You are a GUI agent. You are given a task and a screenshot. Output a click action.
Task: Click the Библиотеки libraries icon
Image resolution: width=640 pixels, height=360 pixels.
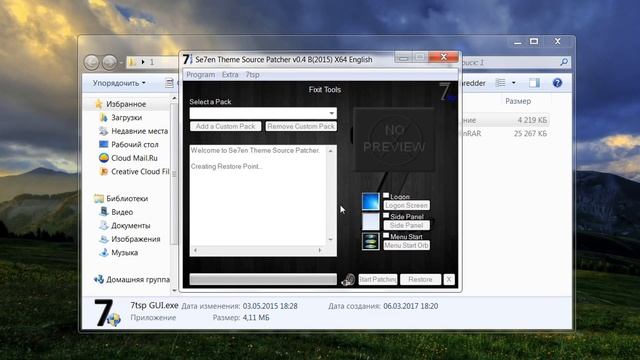pyautogui.click(x=99, y=198)
